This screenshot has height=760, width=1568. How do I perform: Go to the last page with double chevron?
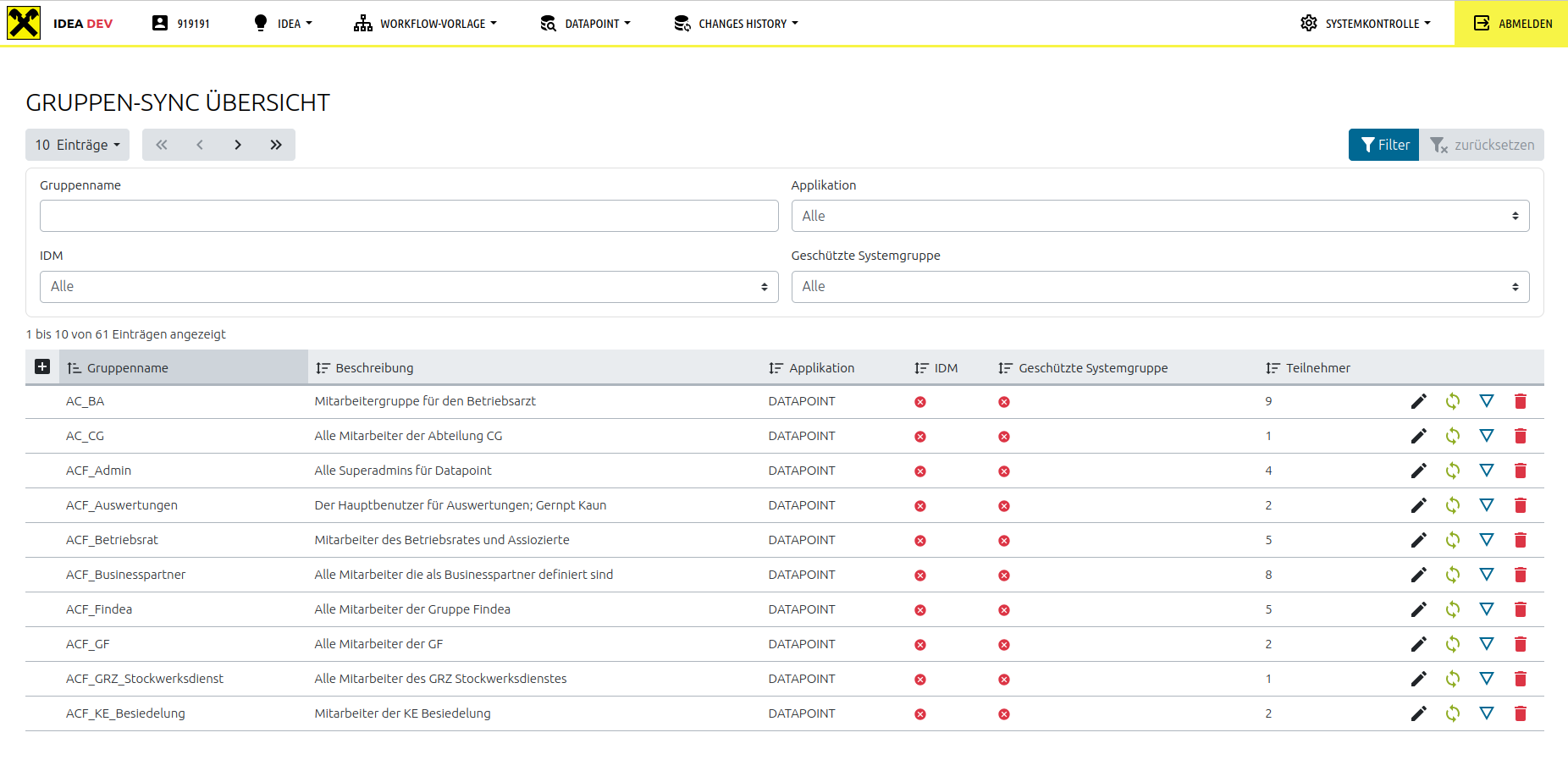276,145
